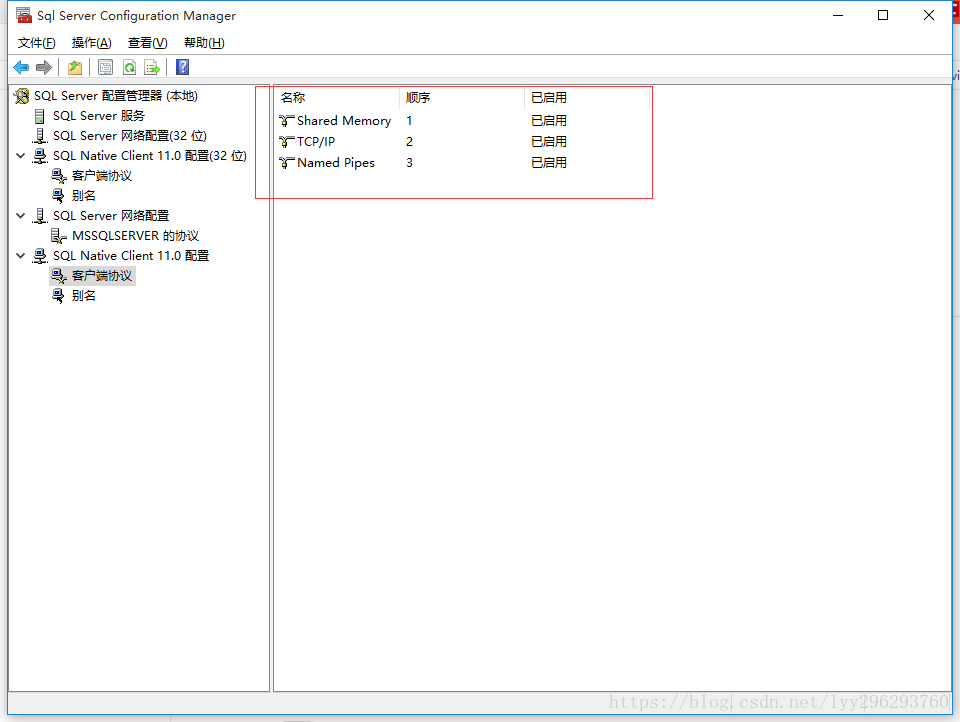Click the Export list toolbar icon
Image resolution: width=960 pixels, height=722 pixels.
152,67
